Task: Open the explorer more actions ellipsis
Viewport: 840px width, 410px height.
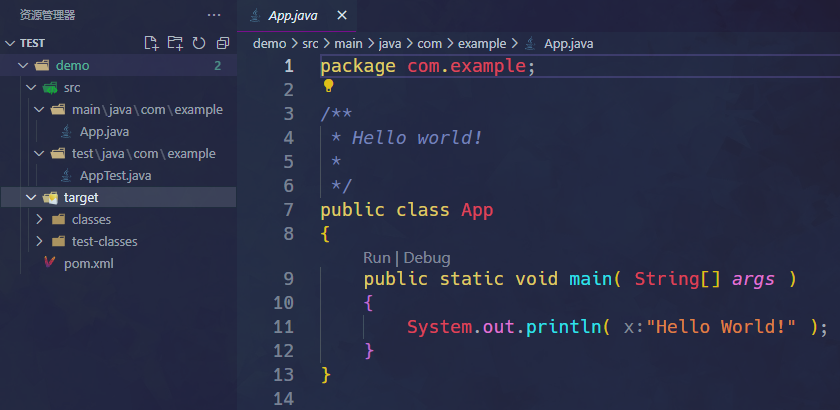Action: [x=214, y=15]
